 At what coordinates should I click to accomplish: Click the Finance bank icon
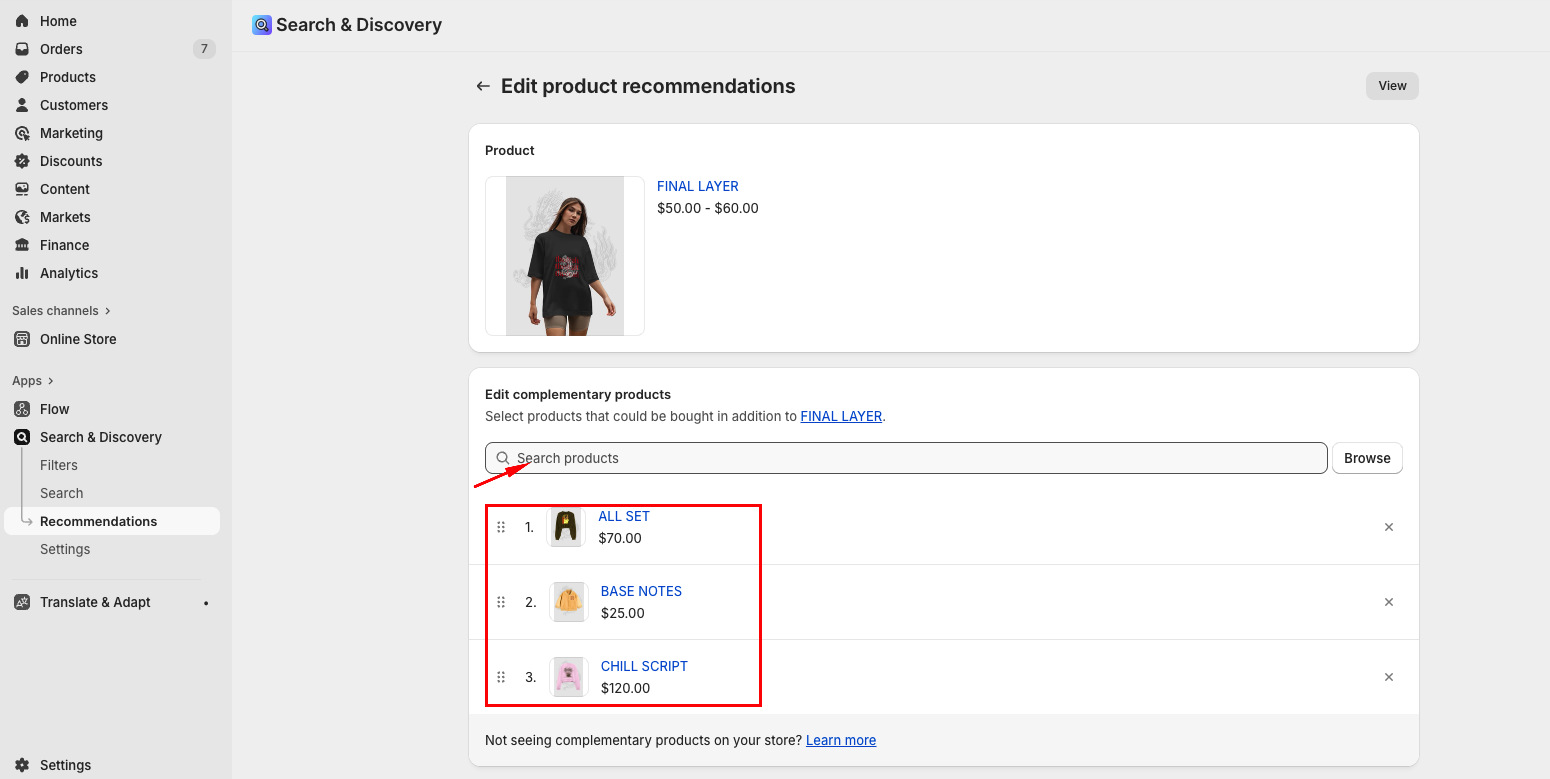point(22,245)
